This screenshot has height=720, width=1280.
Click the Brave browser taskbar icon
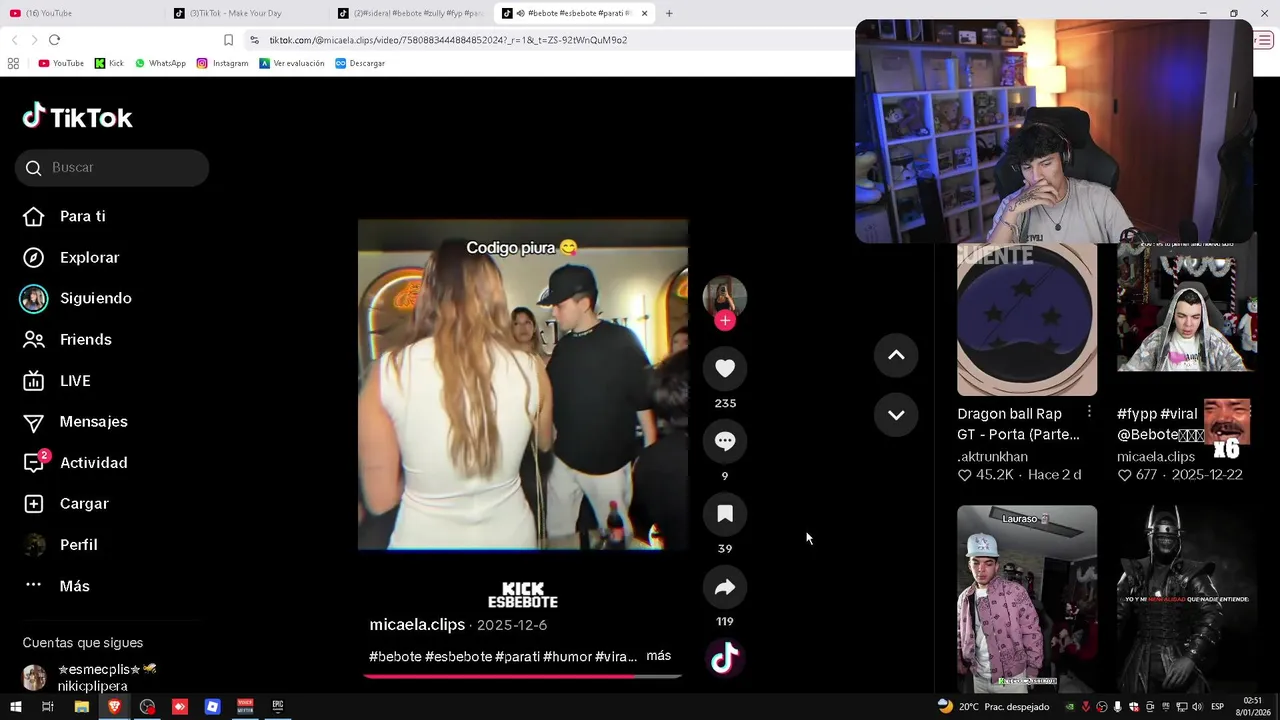click(114, 706)
